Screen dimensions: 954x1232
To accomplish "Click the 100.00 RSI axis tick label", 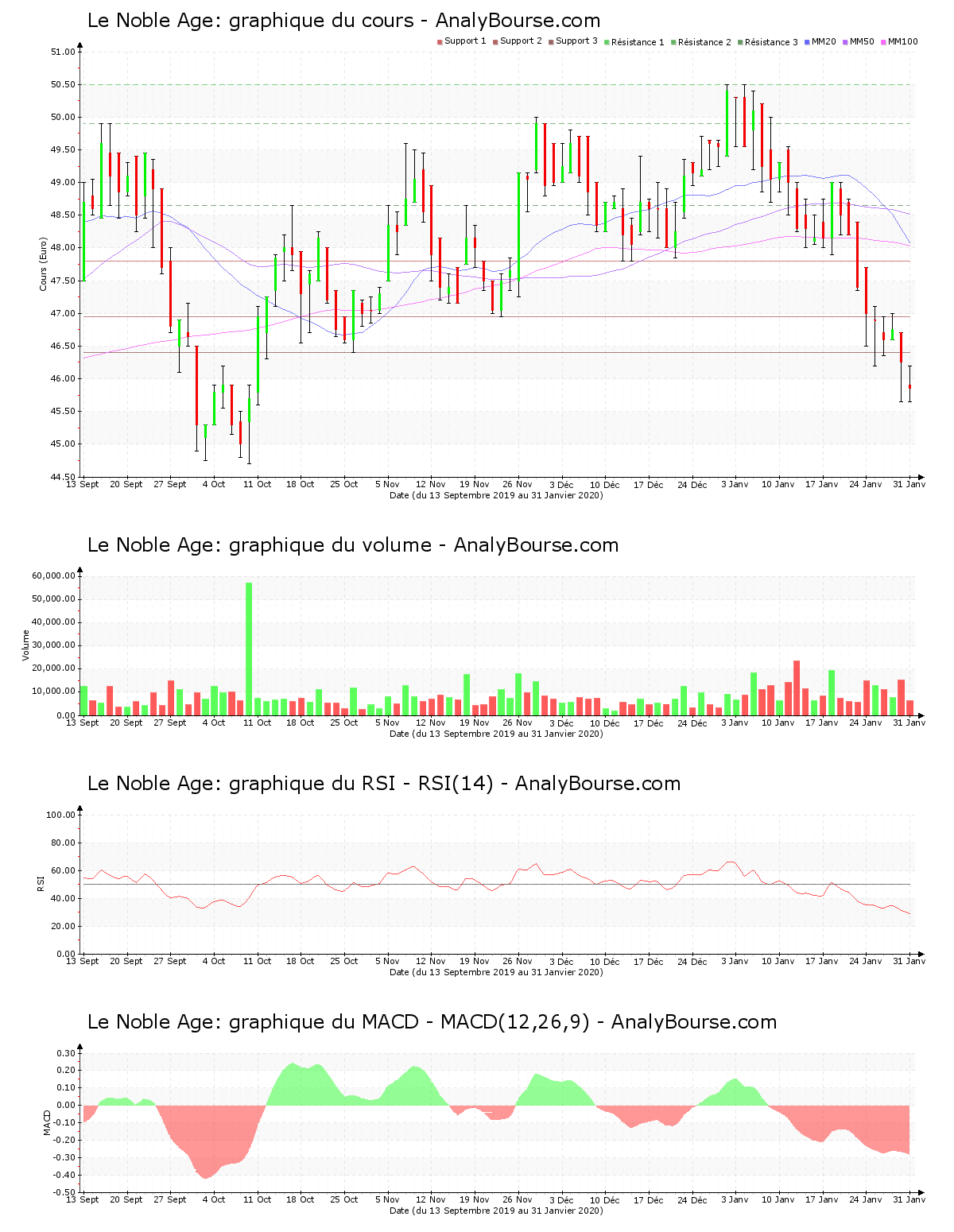I will [x=60, y=815].
